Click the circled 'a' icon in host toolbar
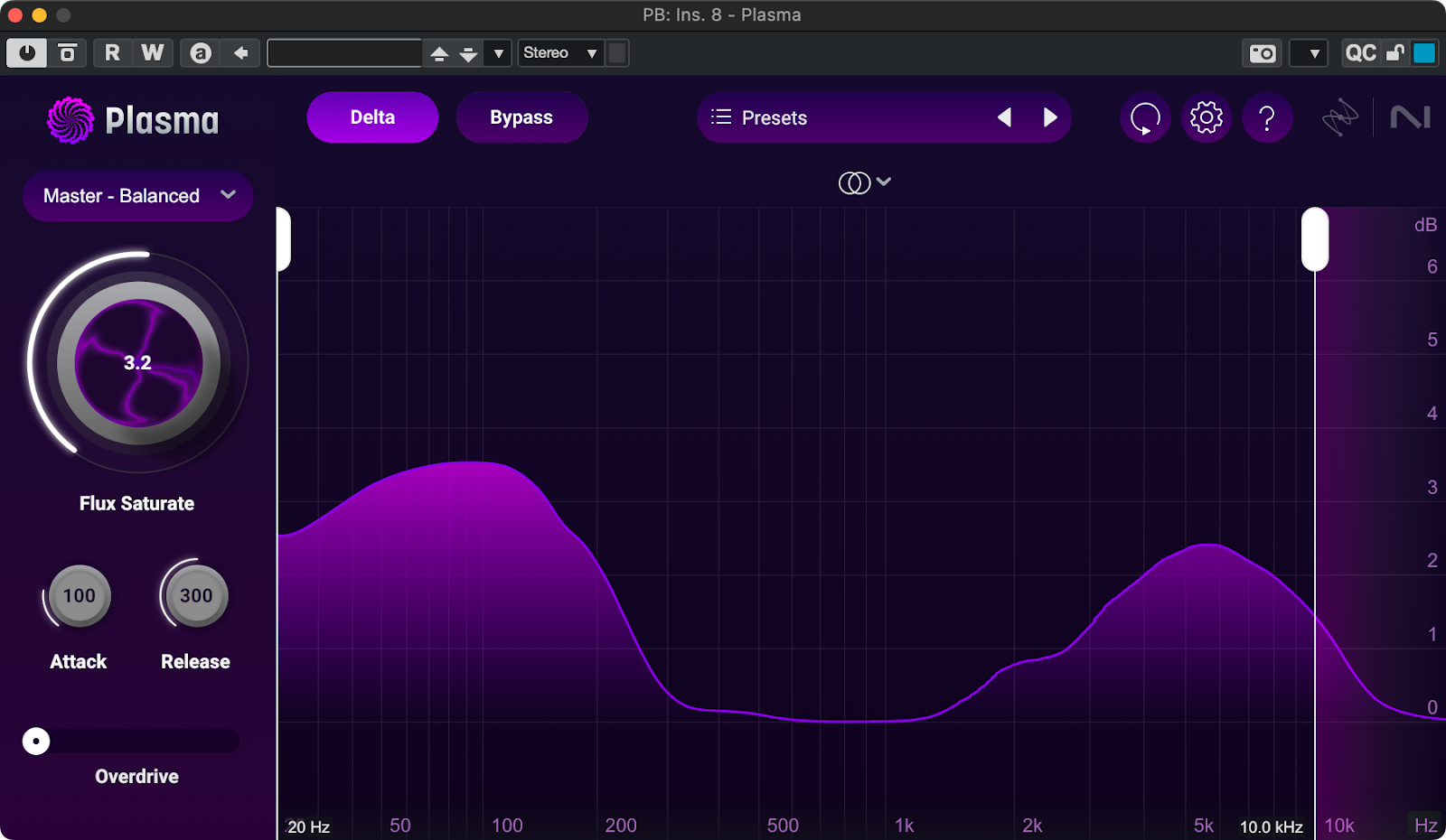Screen dimensions: 1446x840 (201, 53)
